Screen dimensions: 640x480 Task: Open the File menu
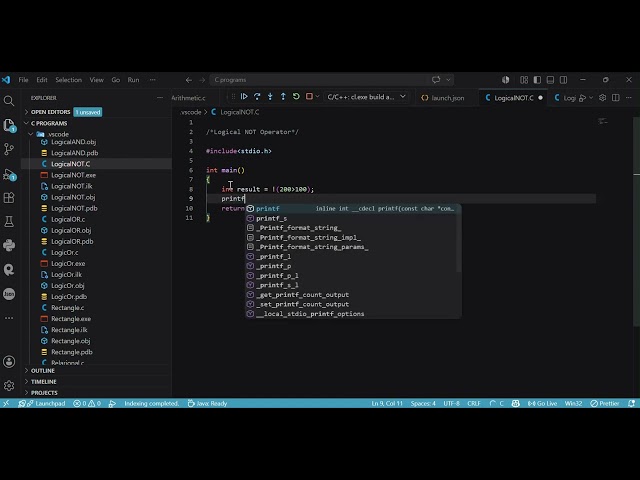click(x=23, y=80)
